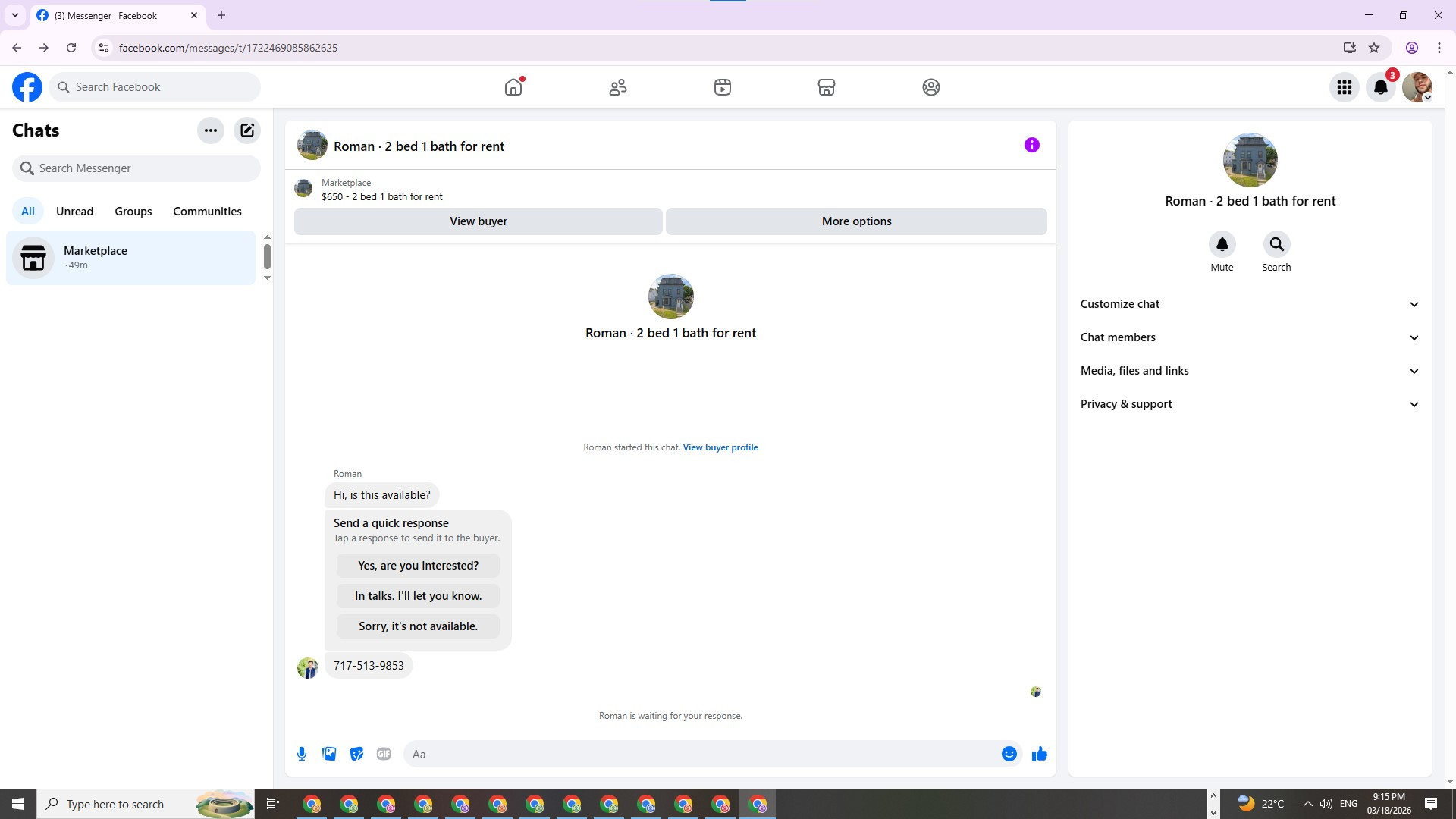This screenshot has height=819, width=1456.
Task: Click the View buyer button
Action: tap(478, 221)
